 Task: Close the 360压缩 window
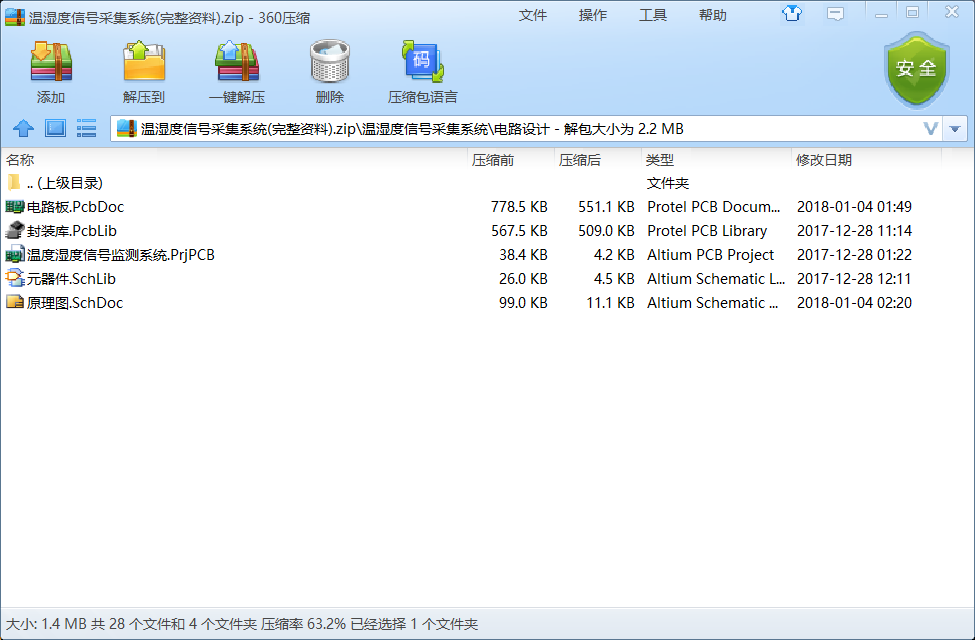click(952, 12)
